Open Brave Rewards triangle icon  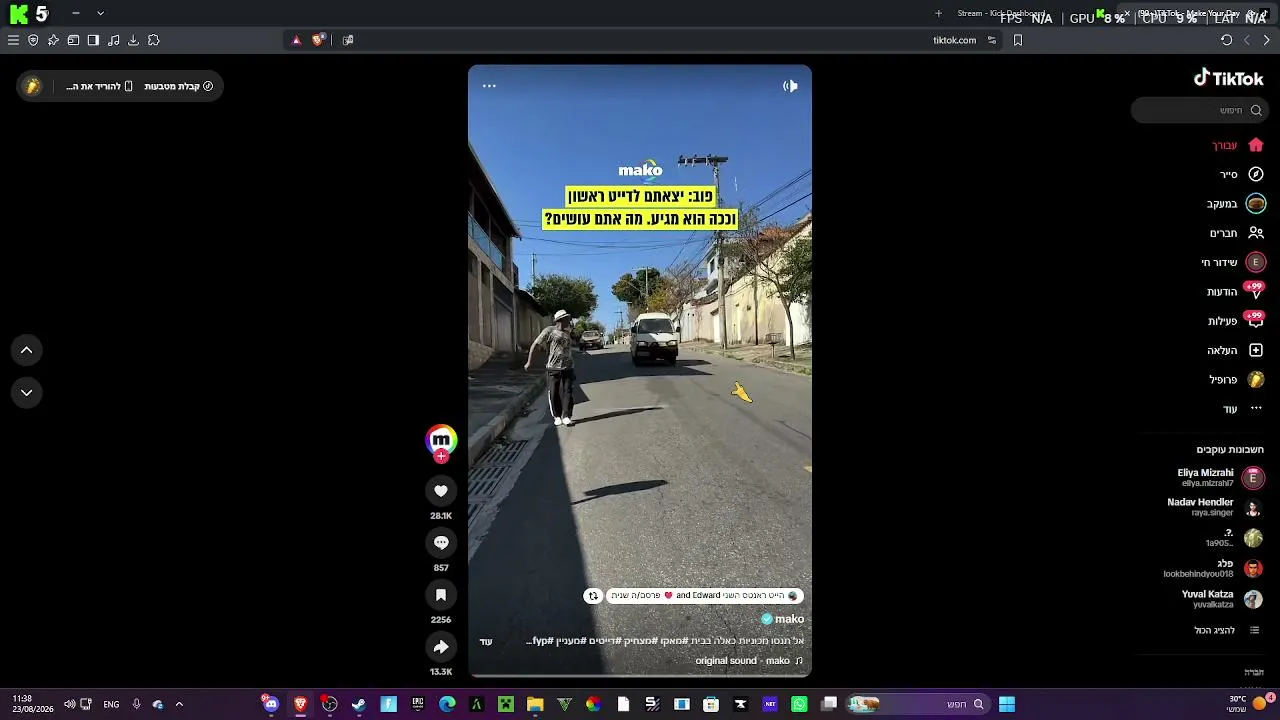[x=296, y=40]
